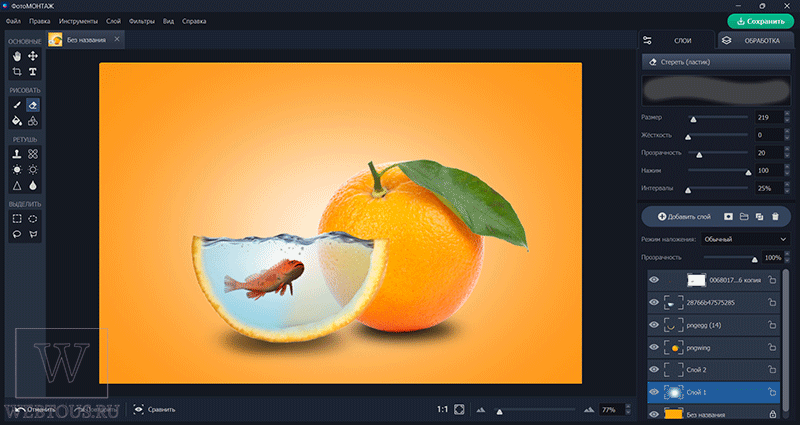The height and width of the screenshot is (425, 800).
Task: Click the Сравнить button
Action: [x=155, y=409]
